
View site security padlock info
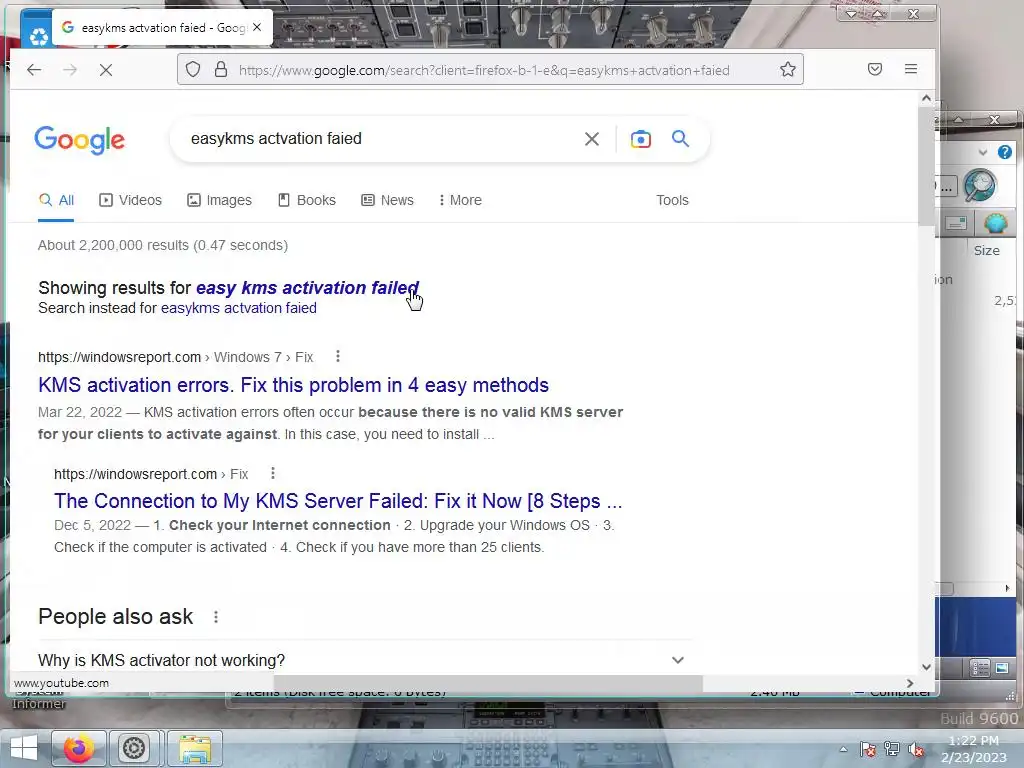click(221, 69)
